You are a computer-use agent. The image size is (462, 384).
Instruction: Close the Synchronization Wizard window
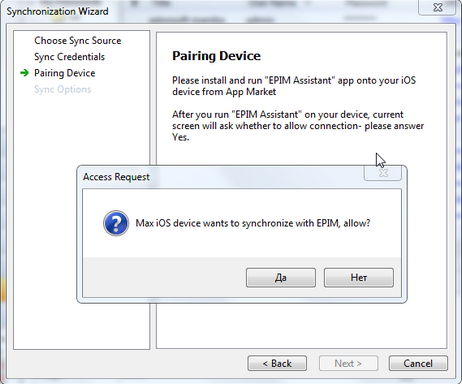(437, 7)
